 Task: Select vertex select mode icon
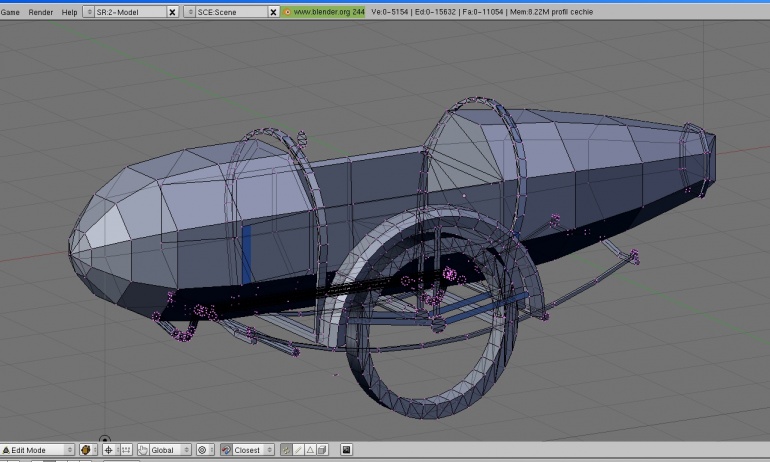286,450
